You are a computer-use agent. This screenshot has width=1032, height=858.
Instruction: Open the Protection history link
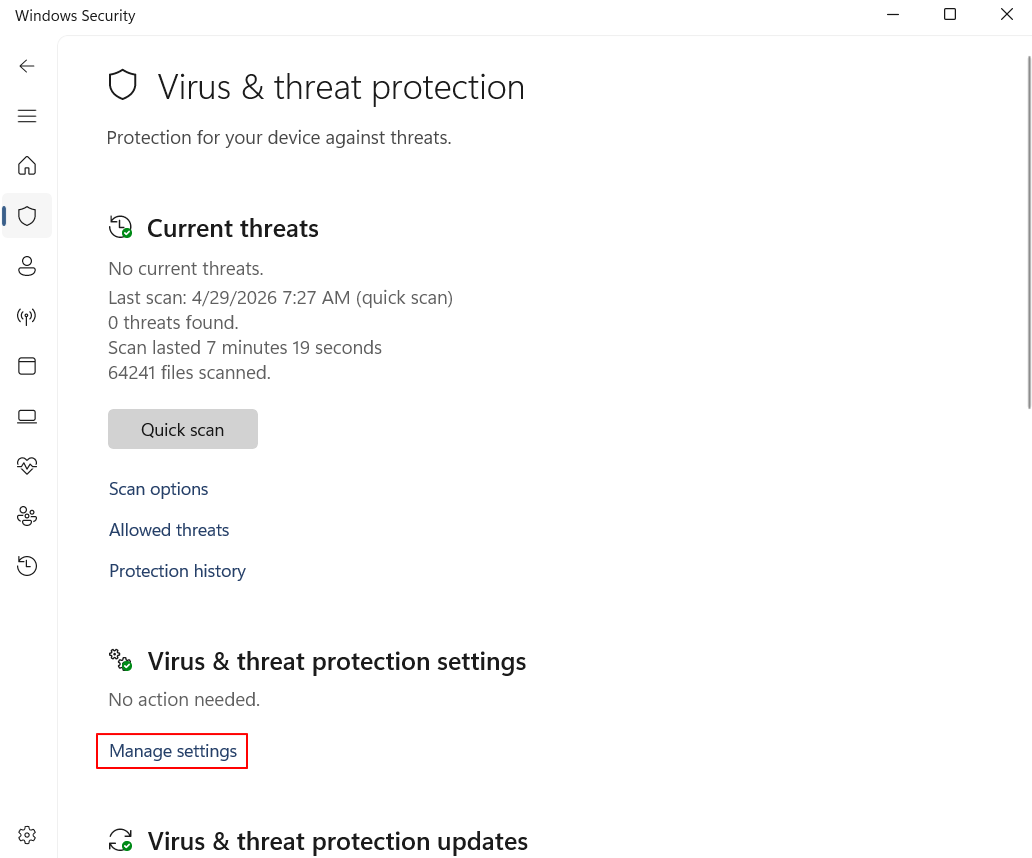[x=177, y=571]
